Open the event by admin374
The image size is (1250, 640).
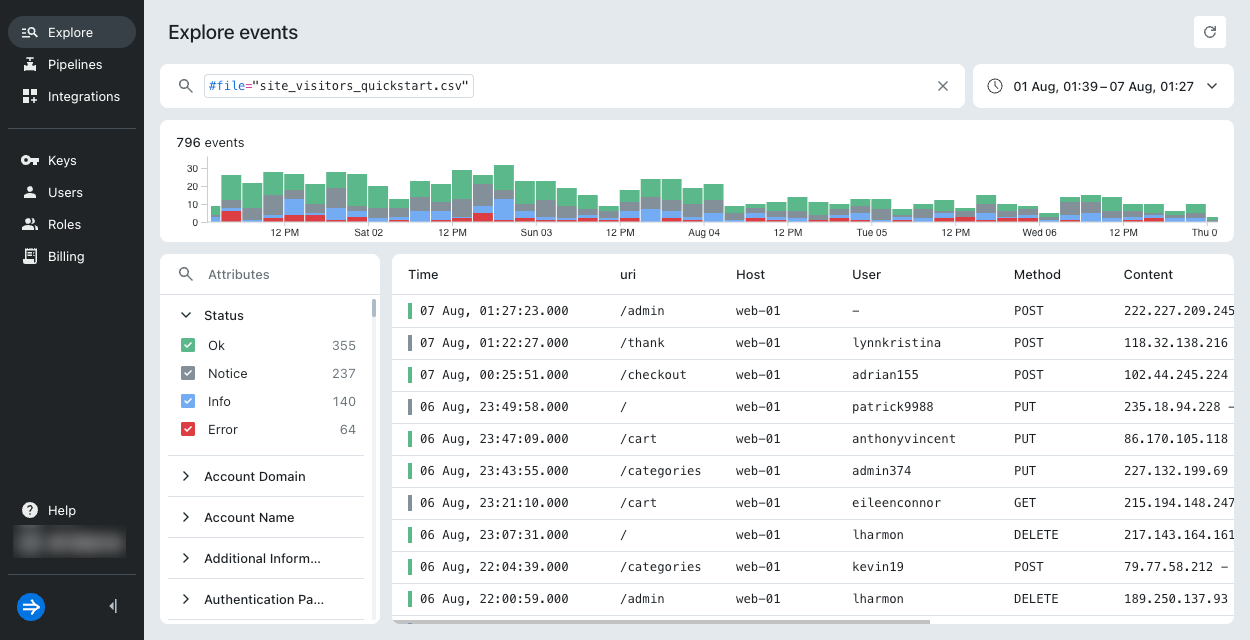tap(812, 471)
